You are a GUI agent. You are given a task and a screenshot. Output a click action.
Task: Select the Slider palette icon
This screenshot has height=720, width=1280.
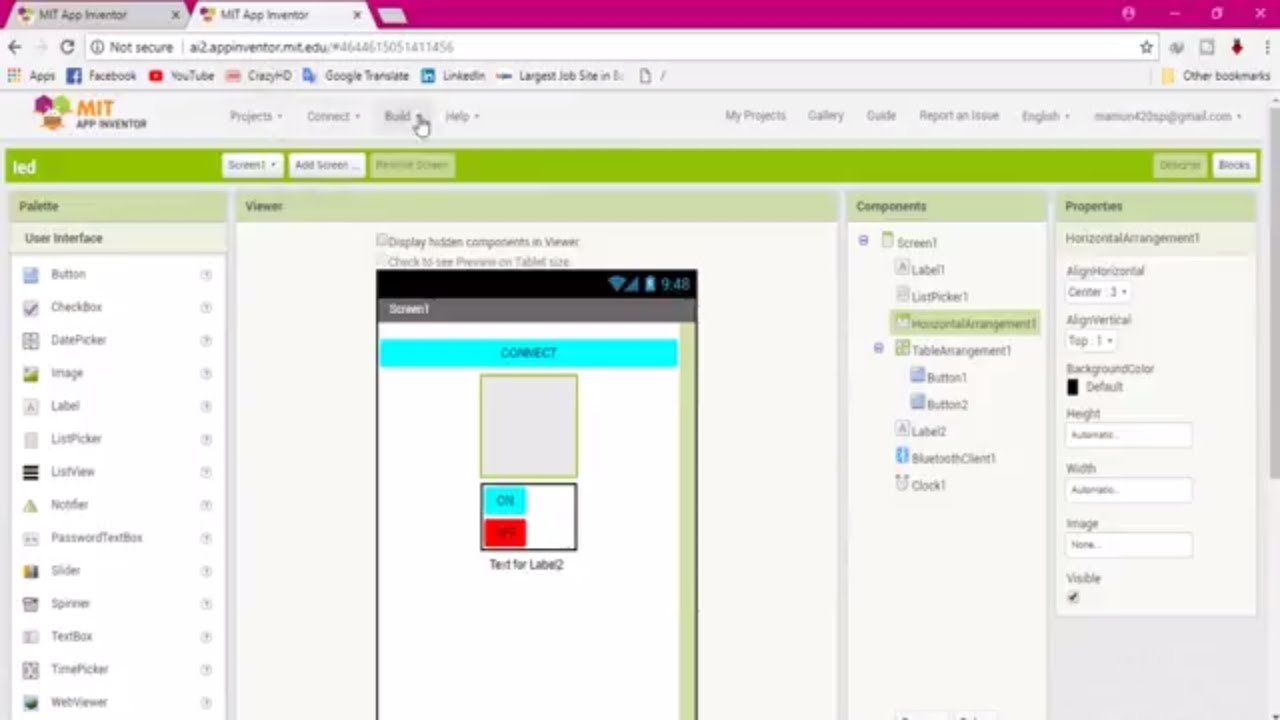(x=31, y=571)
